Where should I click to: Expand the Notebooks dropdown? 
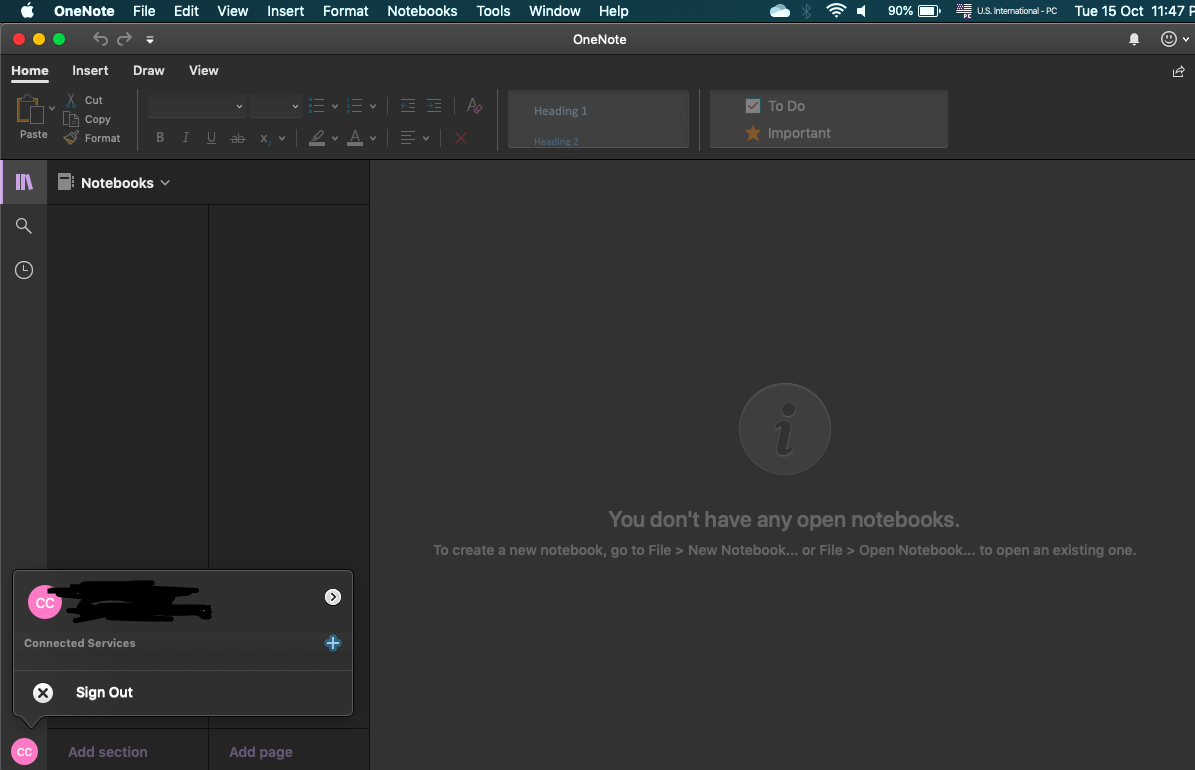pos(165,183)
